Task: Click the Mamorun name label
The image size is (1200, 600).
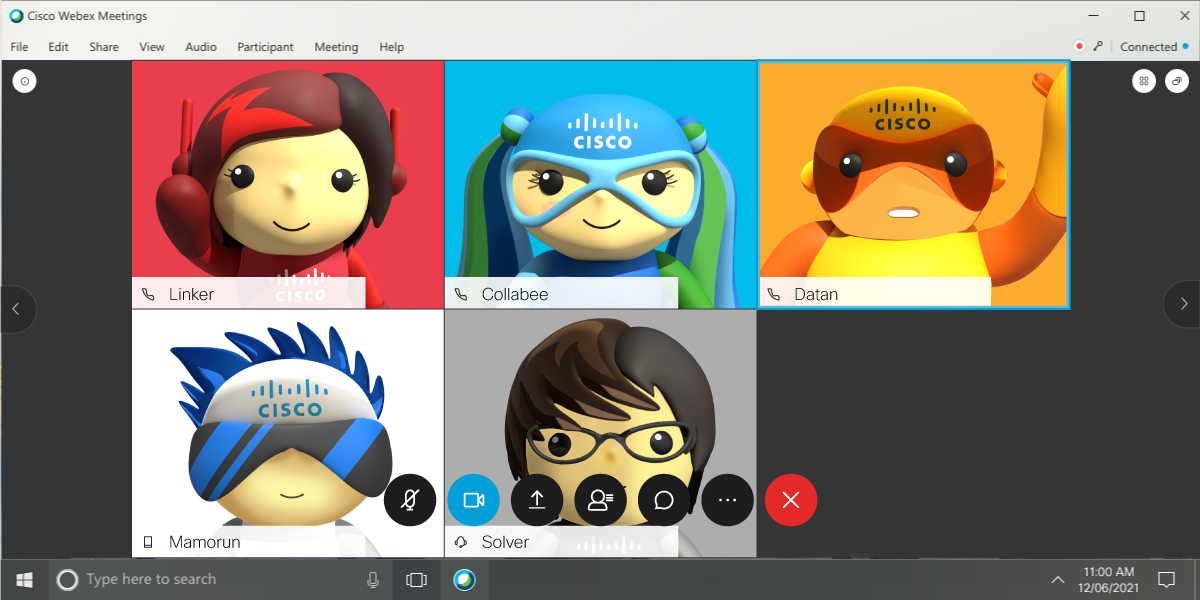Action: [204, 542]
